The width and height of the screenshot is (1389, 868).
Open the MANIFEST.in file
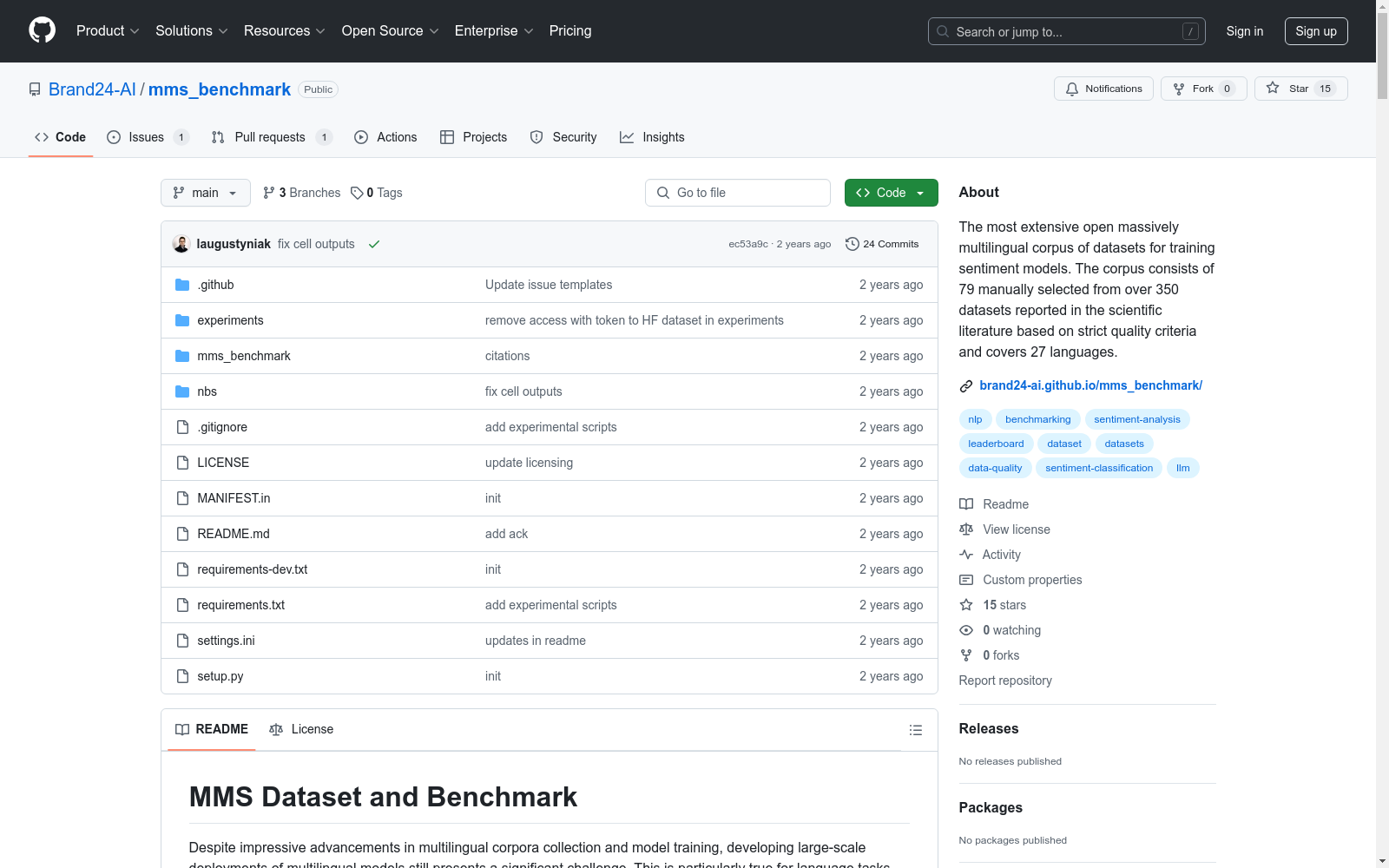(x=234, y=498)
